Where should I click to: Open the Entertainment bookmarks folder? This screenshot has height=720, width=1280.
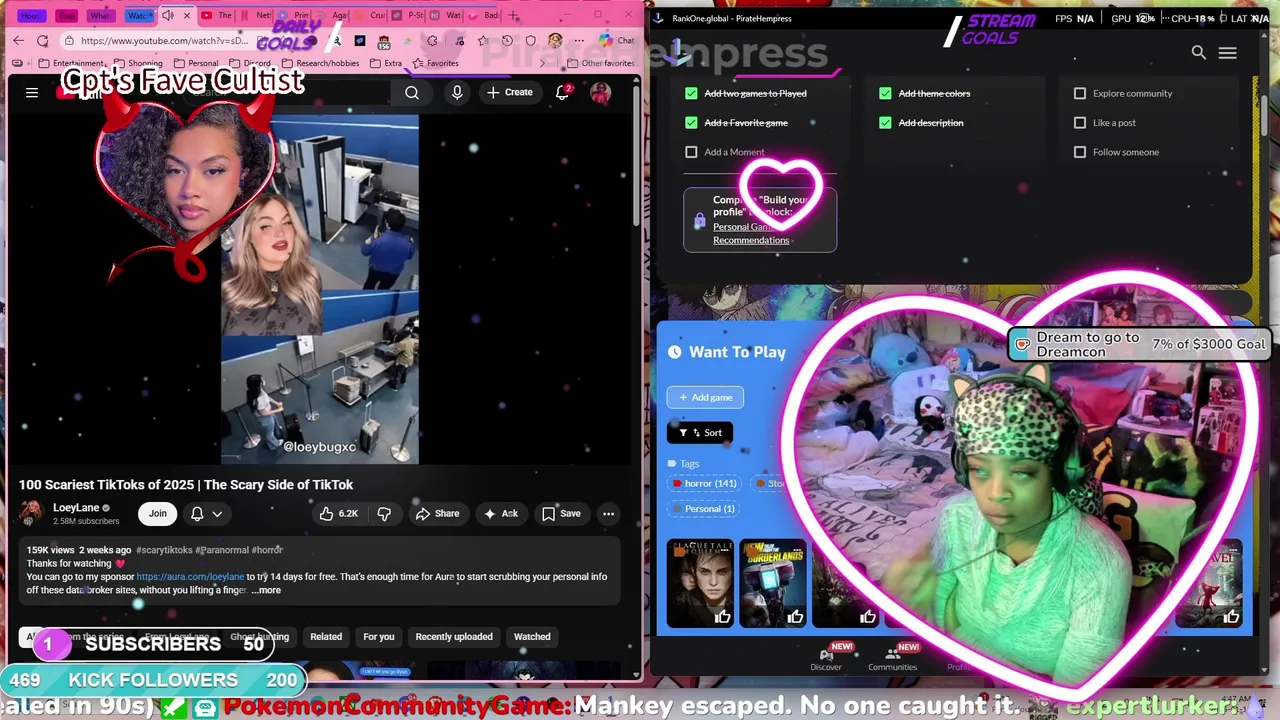pos(70,63)
